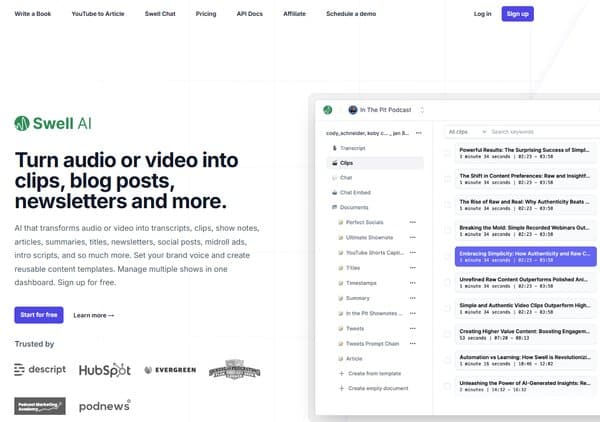Open Perfect Socials options menu
The width and height of the screenshot is (600, 422).
(412, 222)
